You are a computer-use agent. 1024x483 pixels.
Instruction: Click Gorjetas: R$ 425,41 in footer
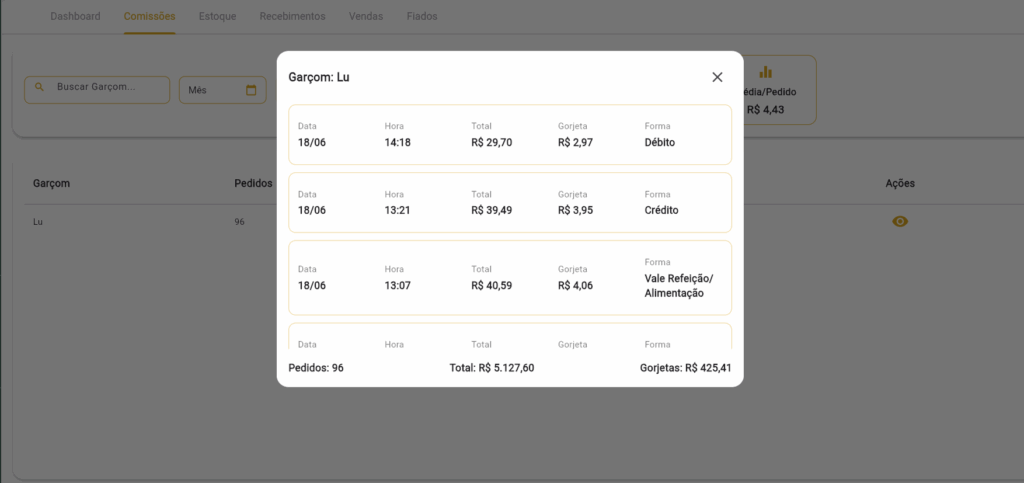(686, 367)
